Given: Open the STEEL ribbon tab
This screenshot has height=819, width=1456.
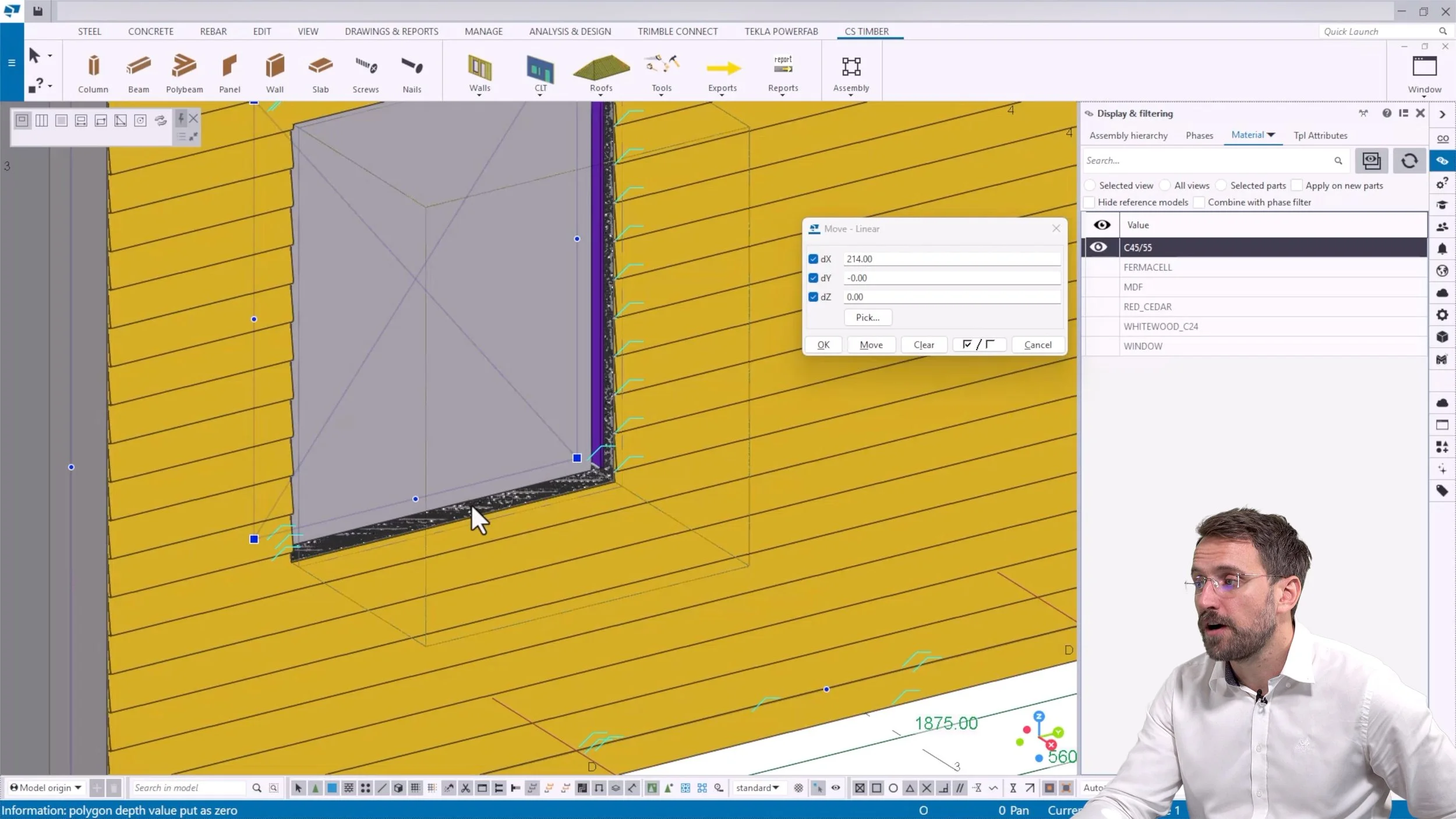Looking at the screenshot, I should click(x=90, y=31).
